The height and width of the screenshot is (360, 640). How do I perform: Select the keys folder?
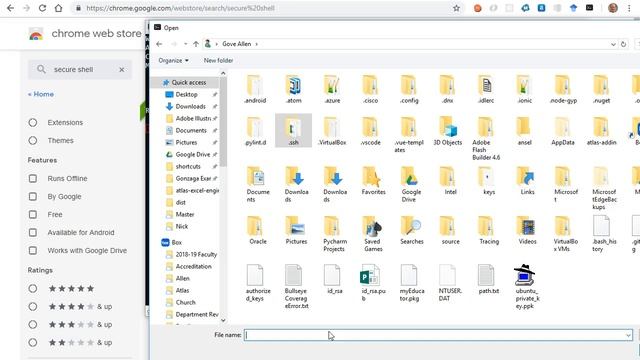click(x=489, y=180)
